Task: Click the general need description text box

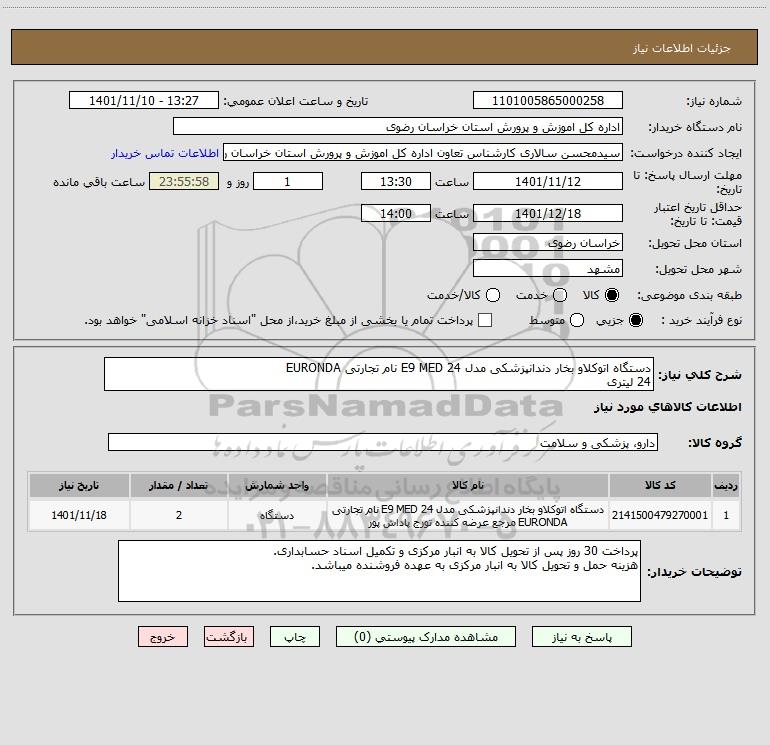Action: click(379, 374)
